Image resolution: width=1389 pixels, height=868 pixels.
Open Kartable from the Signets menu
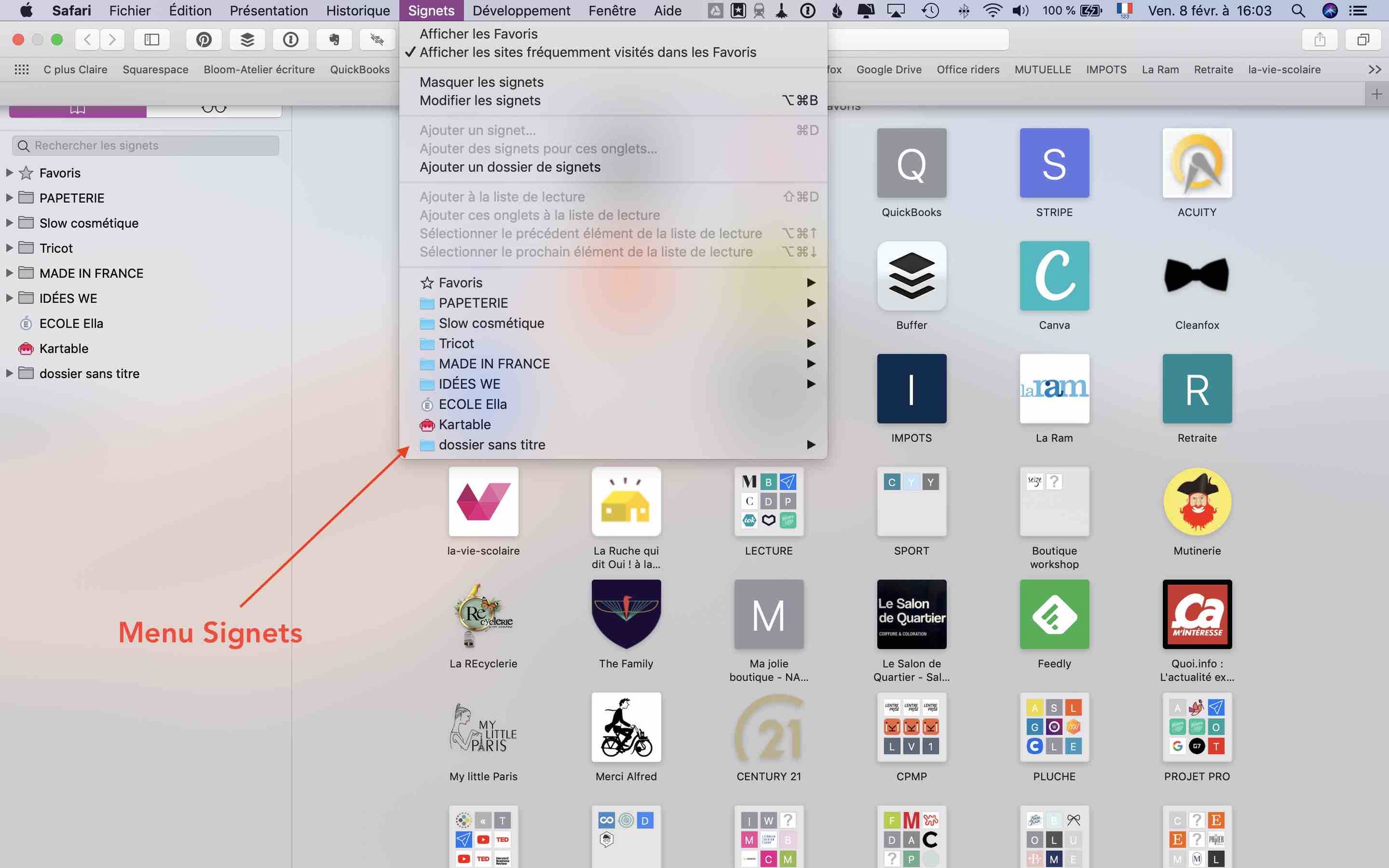613,425
